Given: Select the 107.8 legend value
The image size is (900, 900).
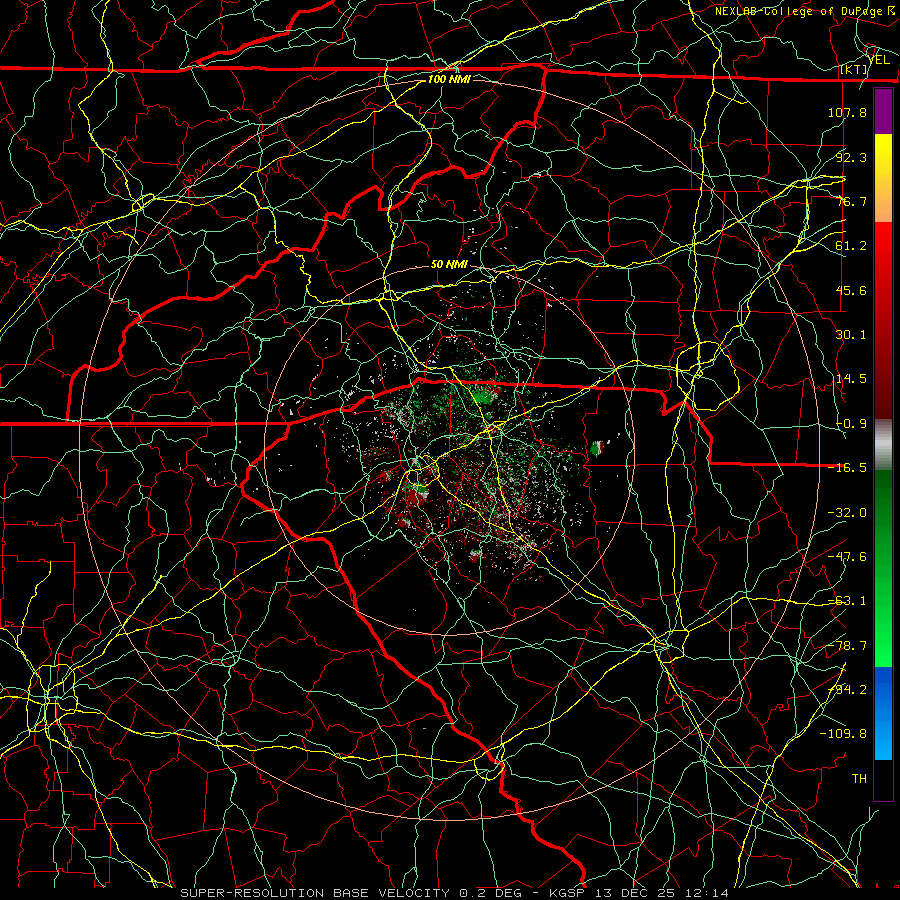Looking at the screenshot, I should (x=847, y=112).
